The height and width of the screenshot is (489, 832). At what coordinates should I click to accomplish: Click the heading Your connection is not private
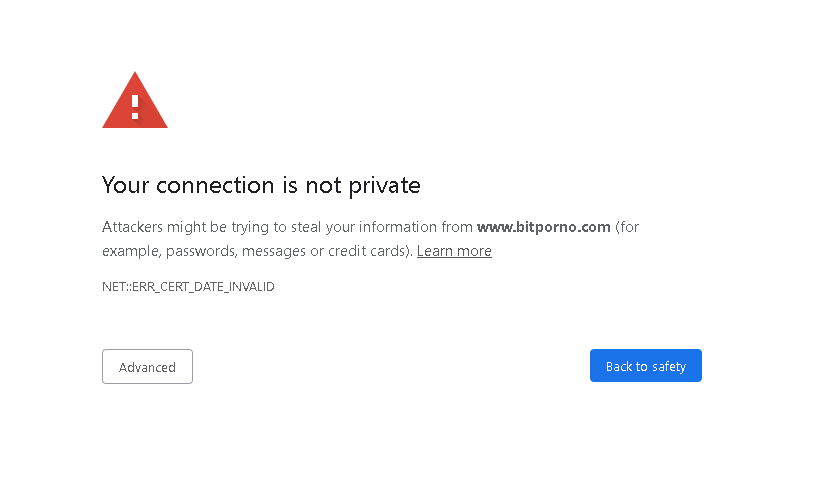click(261, 186)
